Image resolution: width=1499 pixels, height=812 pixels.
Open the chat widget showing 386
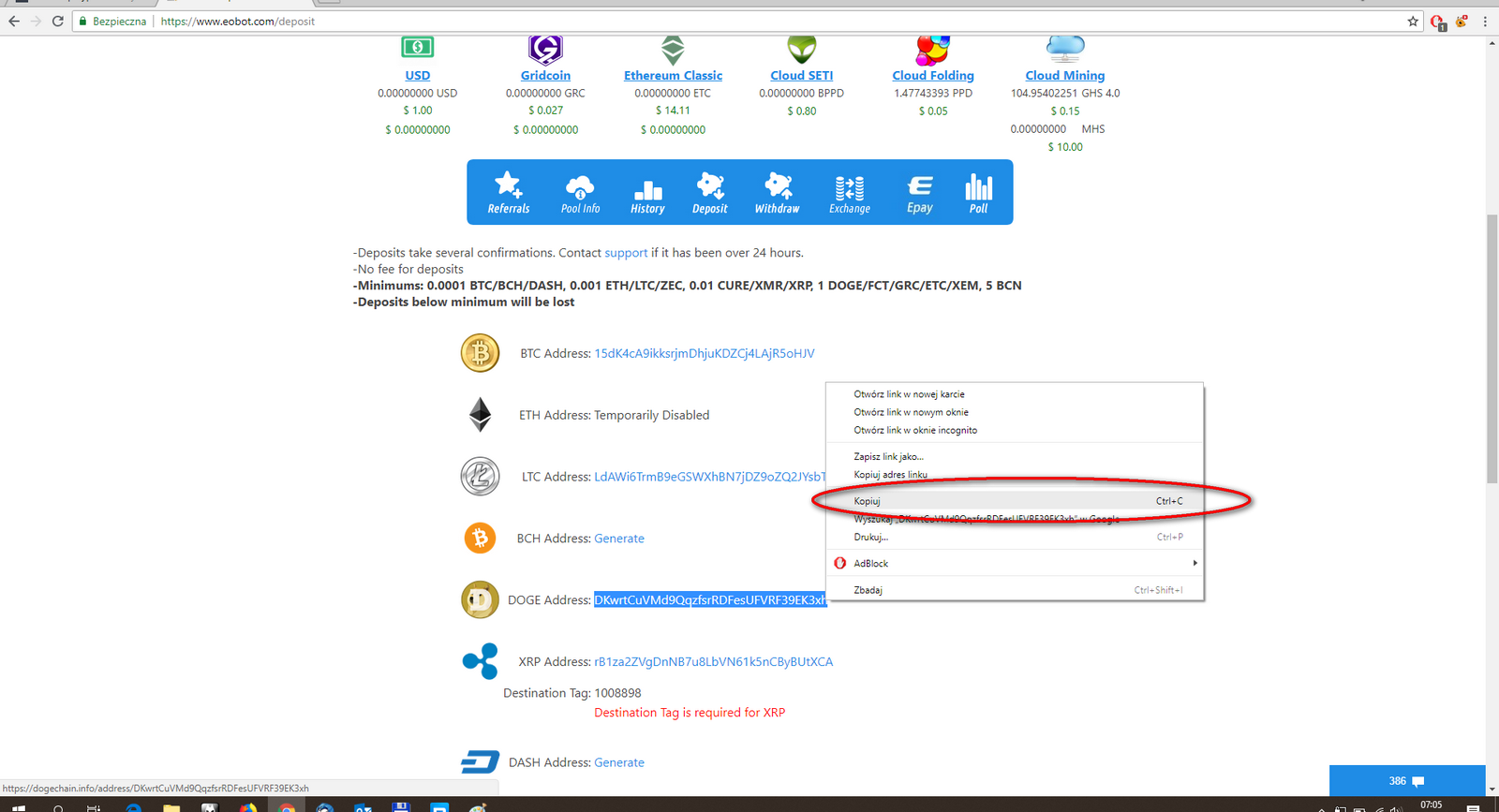[1407, 781]
